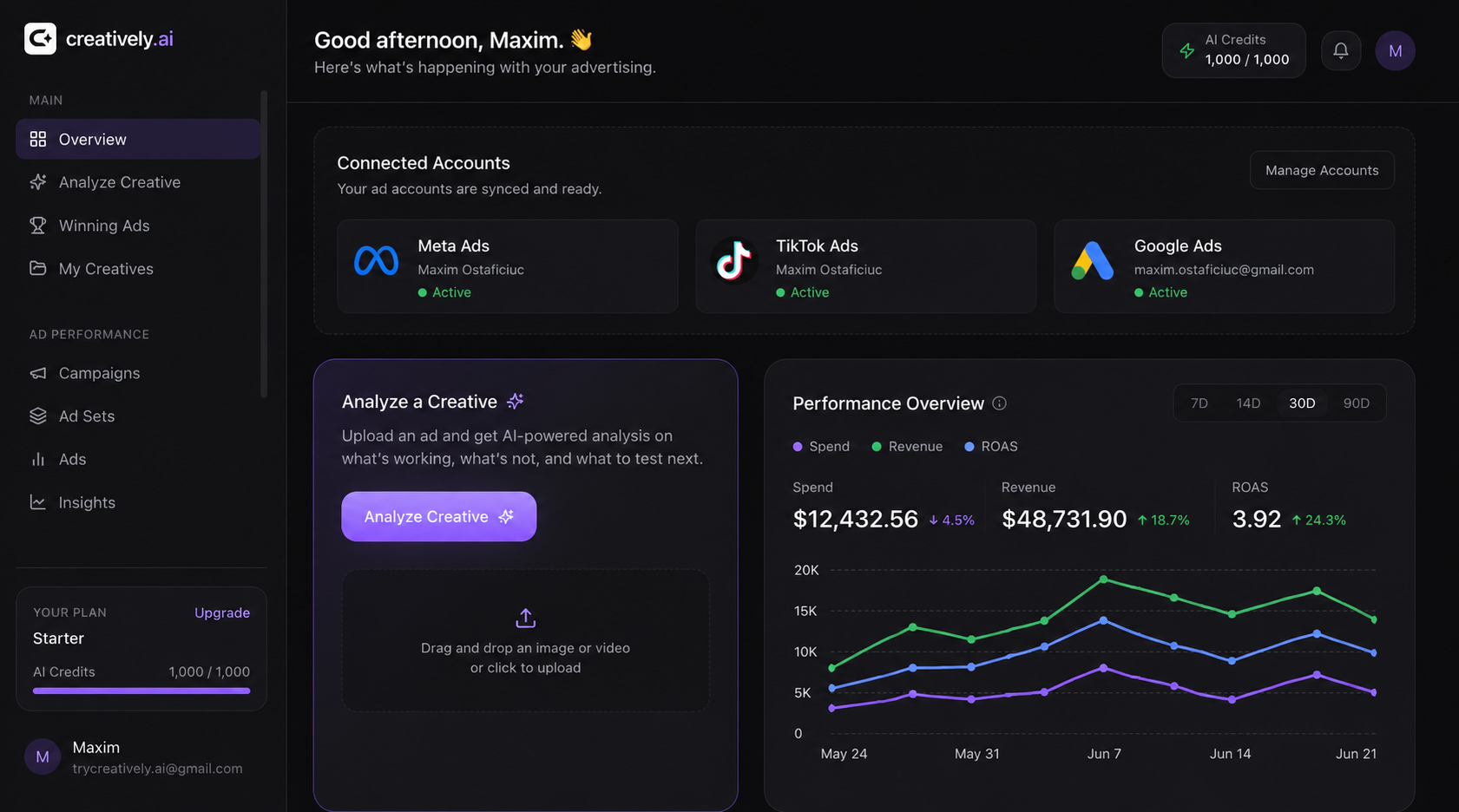Open the Meta Ads account card
1459x812 pixels.
point(508,266)
